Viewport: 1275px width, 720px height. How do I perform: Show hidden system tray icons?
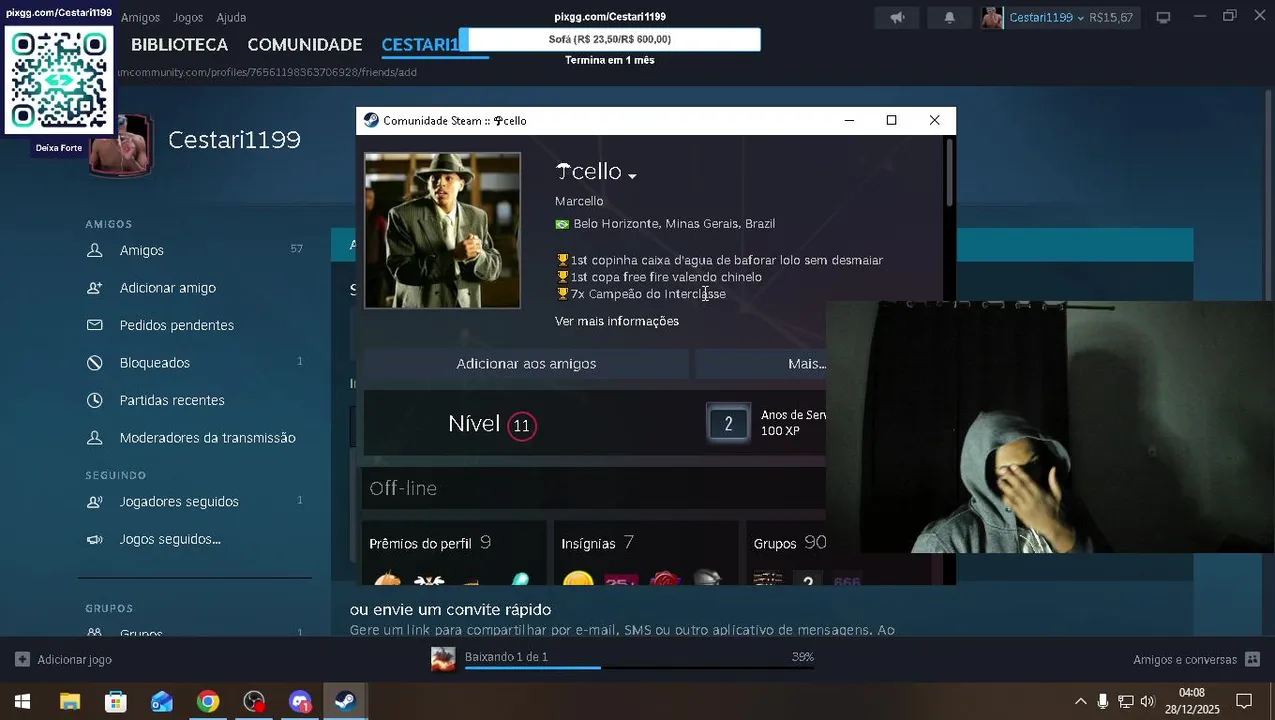1080,702
